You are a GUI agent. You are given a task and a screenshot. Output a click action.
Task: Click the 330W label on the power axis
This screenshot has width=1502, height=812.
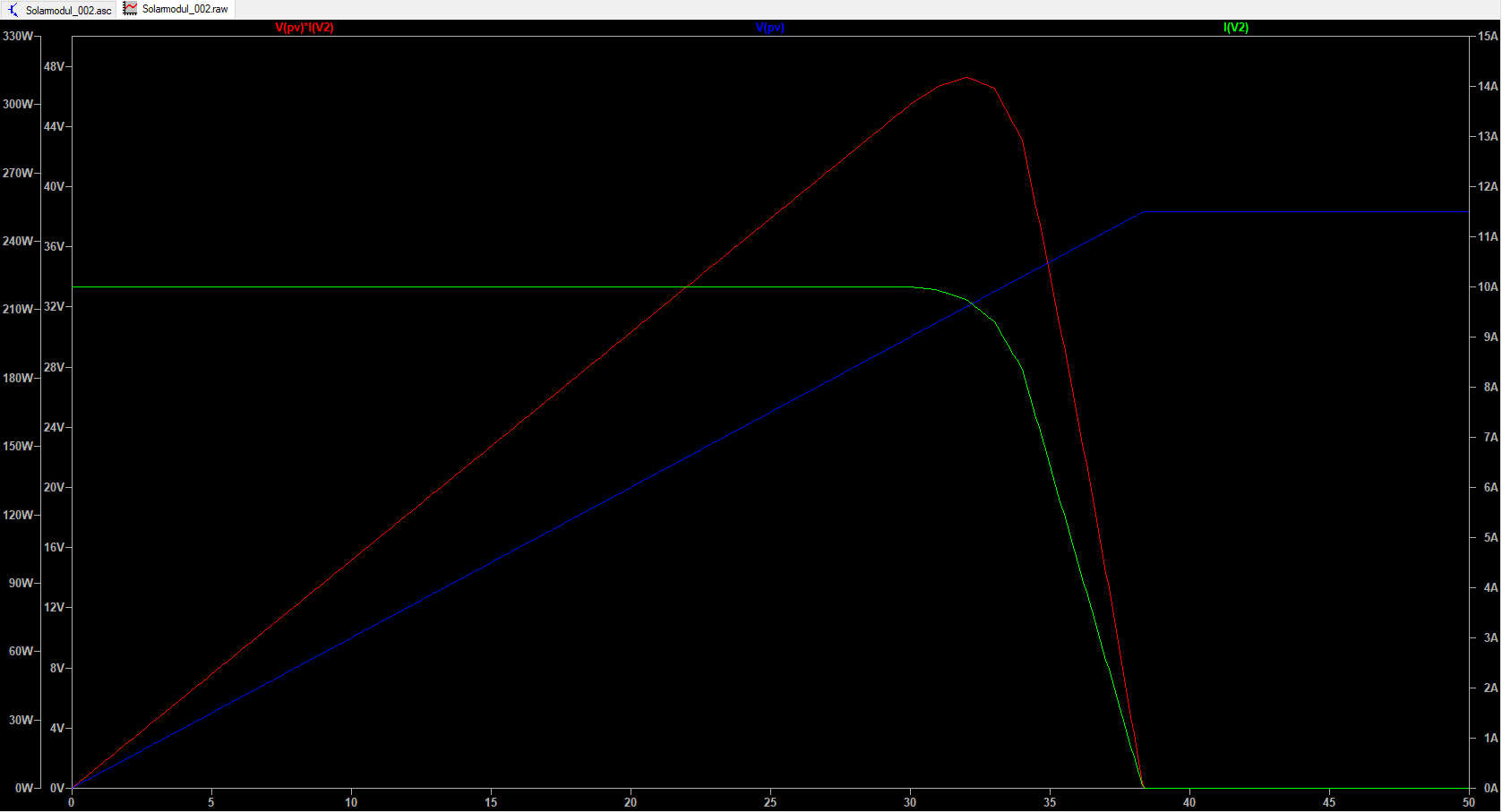(x=18, y=36)
